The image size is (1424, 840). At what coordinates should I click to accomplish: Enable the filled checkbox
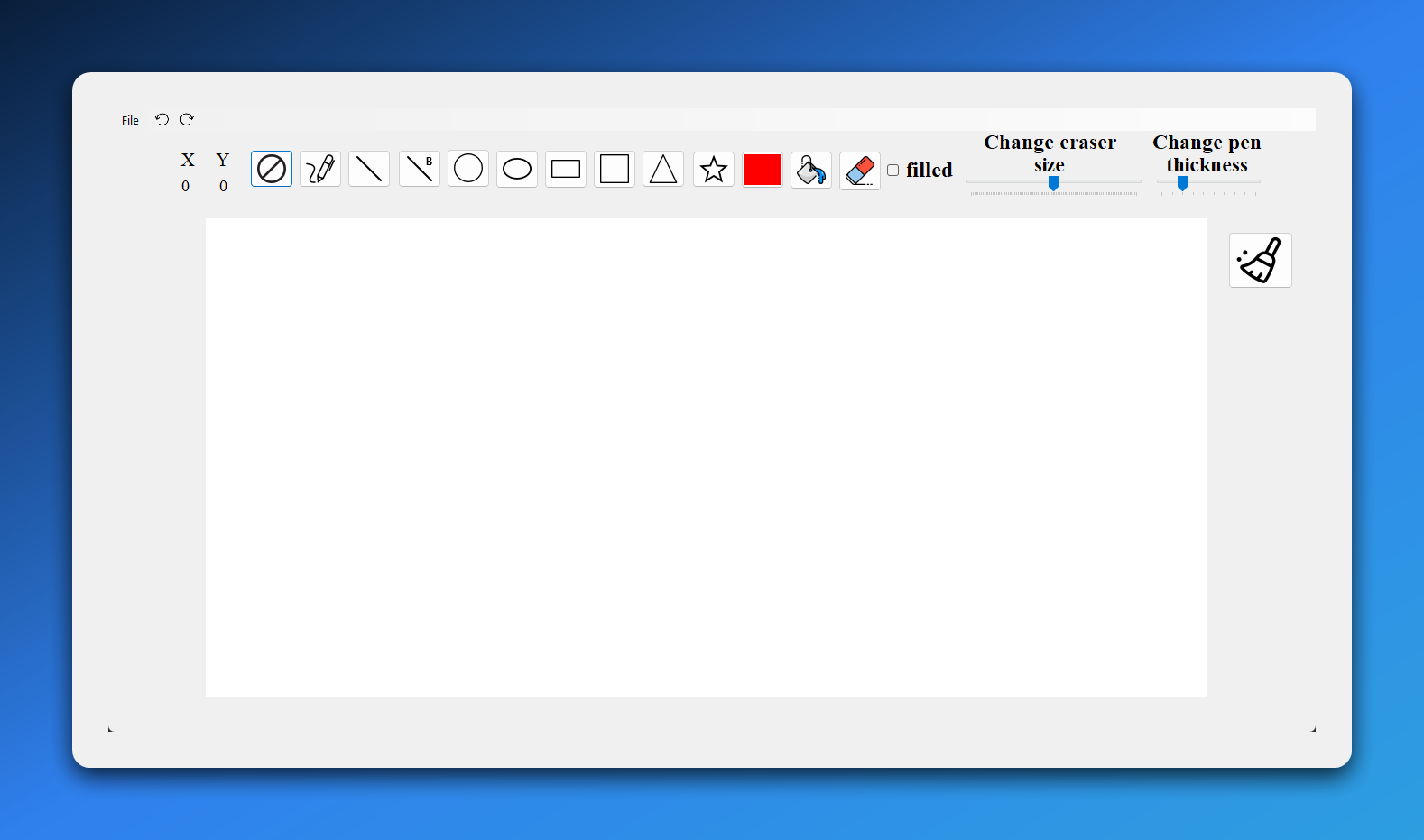(x=893, y=170)
